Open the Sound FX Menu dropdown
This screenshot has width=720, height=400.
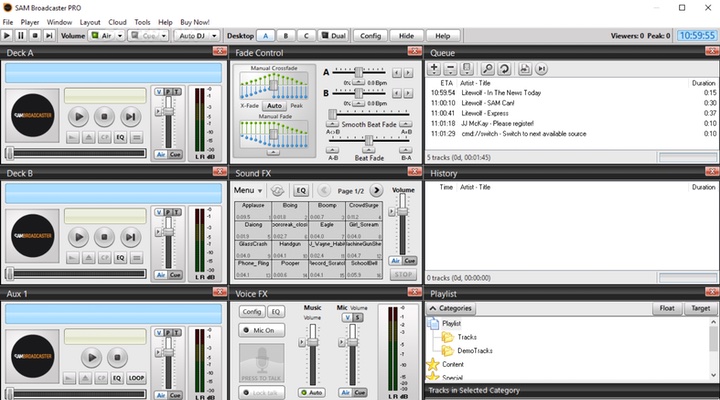click(x=248, y=190)
